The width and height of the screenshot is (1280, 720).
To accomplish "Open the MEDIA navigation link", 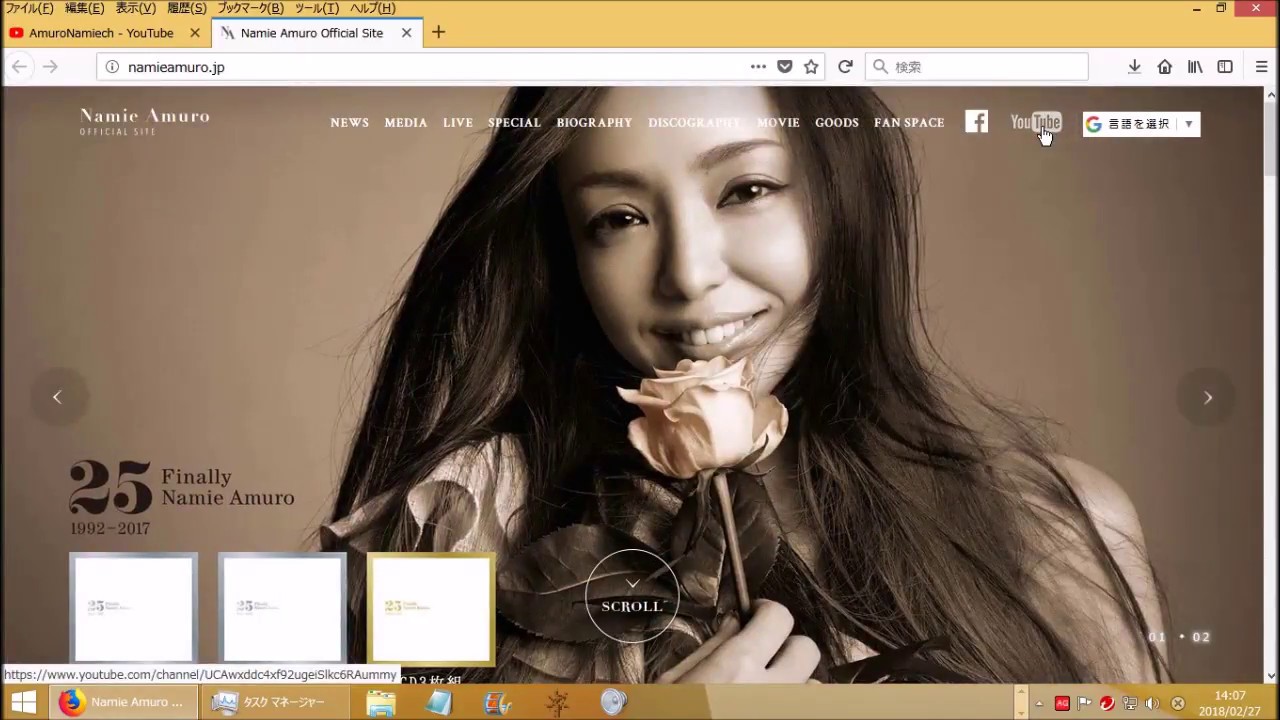I will pos(406,123).
